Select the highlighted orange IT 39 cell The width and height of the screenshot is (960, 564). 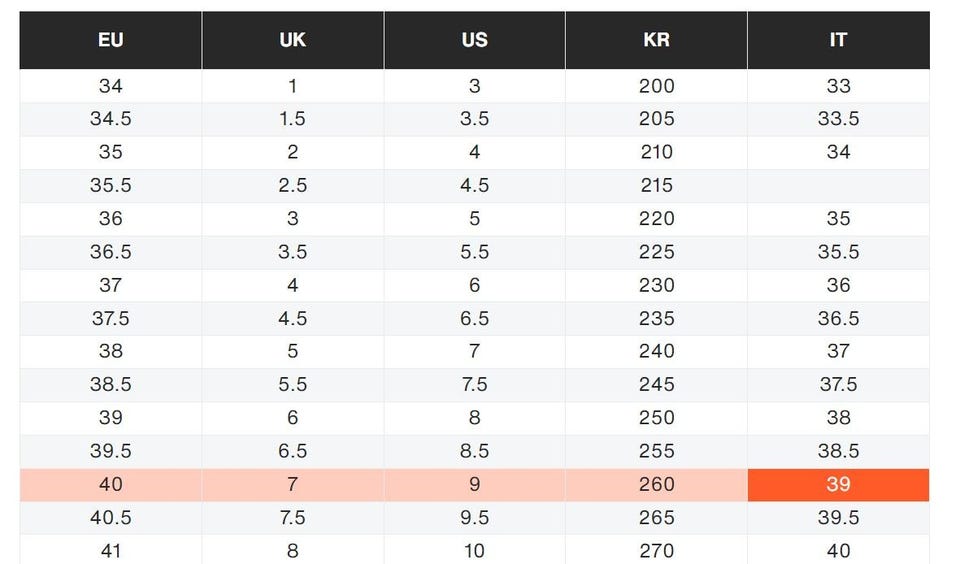click(x=838, y=485)
